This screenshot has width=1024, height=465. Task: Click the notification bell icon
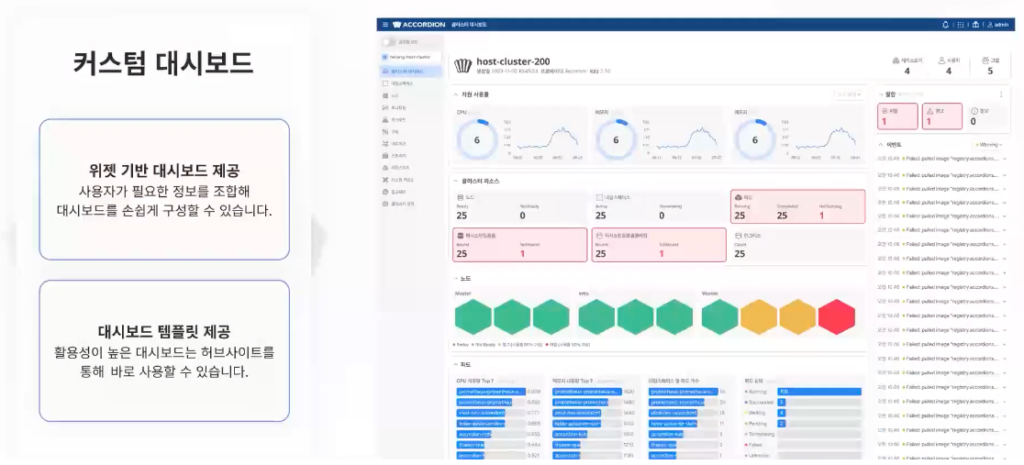[x=945, y=25]
